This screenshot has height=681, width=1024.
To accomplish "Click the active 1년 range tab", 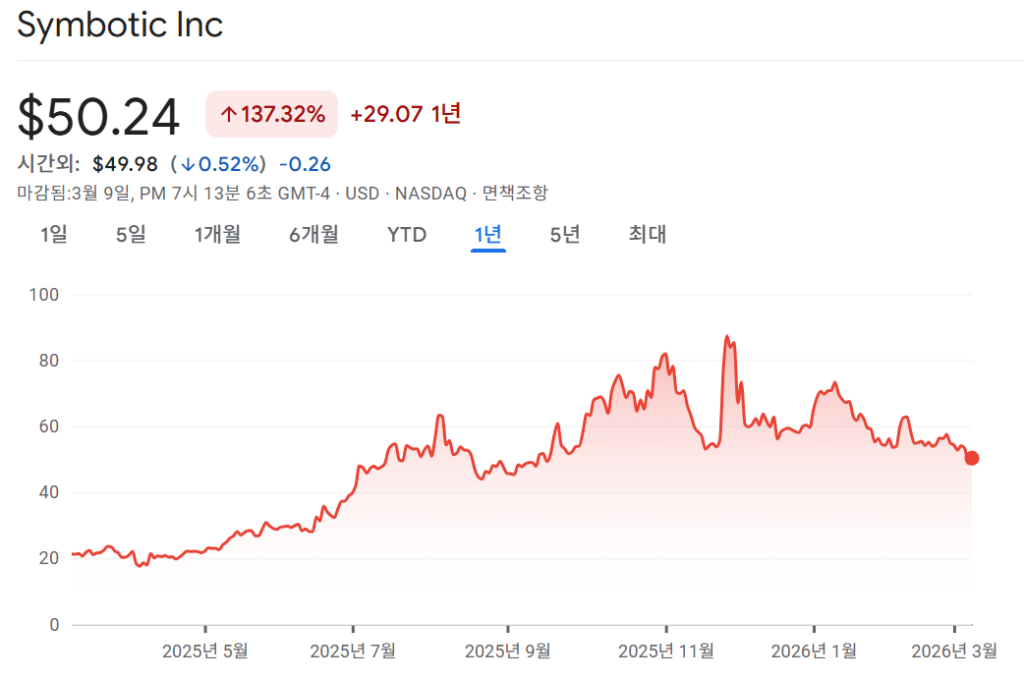I will (488, 235).
